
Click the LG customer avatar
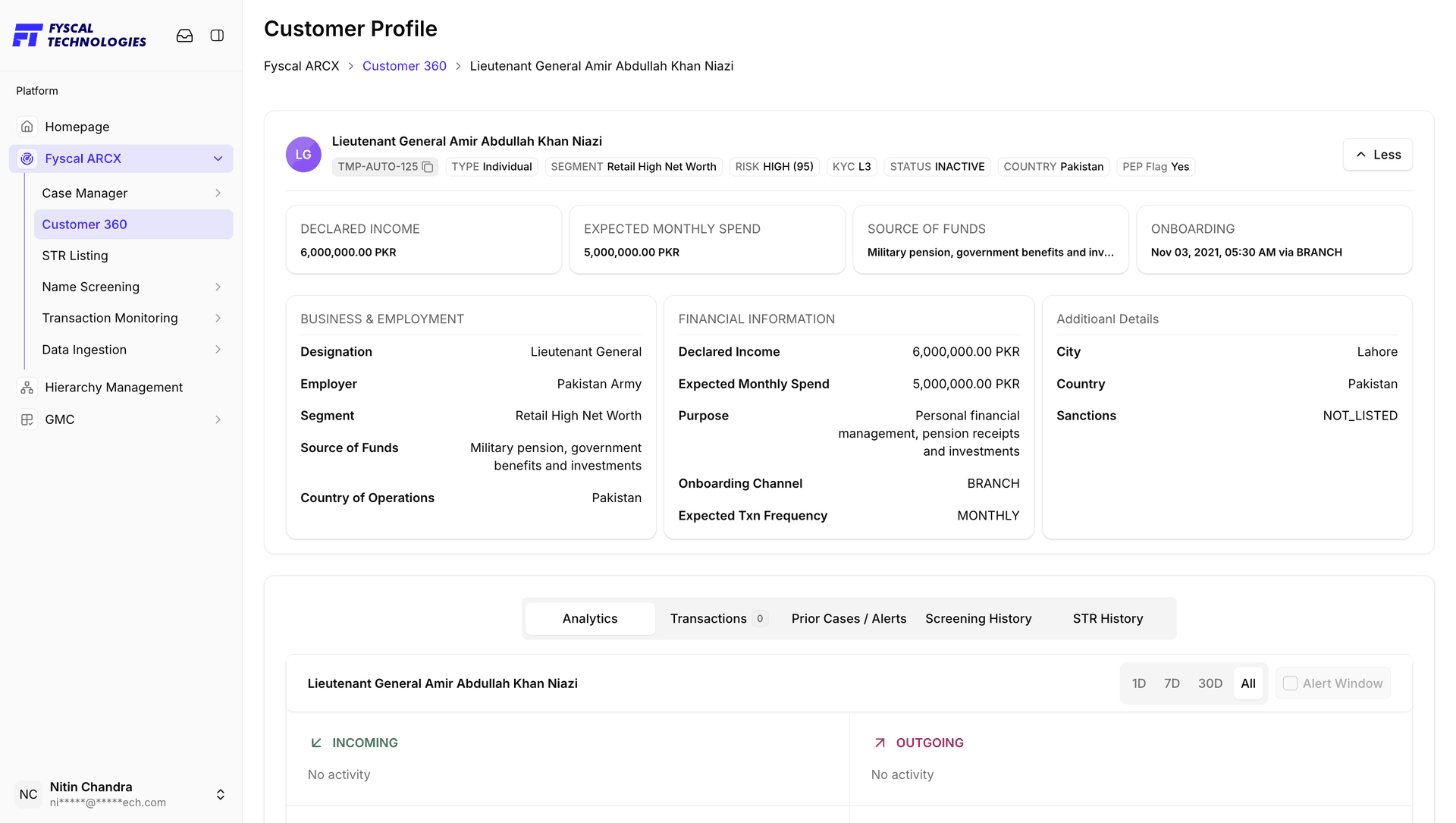click(x=303, y=155)
